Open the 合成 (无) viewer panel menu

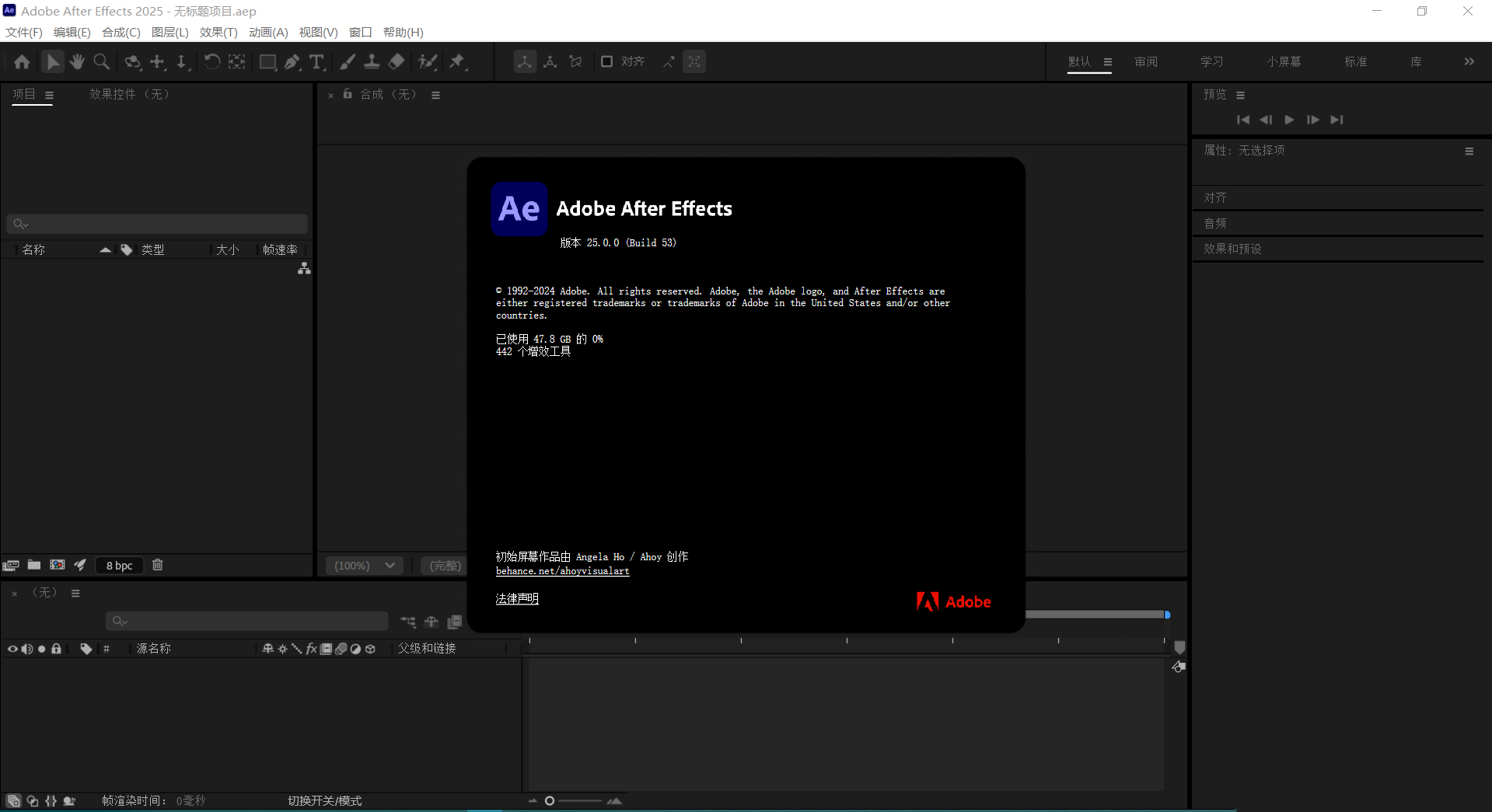pos(435,95)
